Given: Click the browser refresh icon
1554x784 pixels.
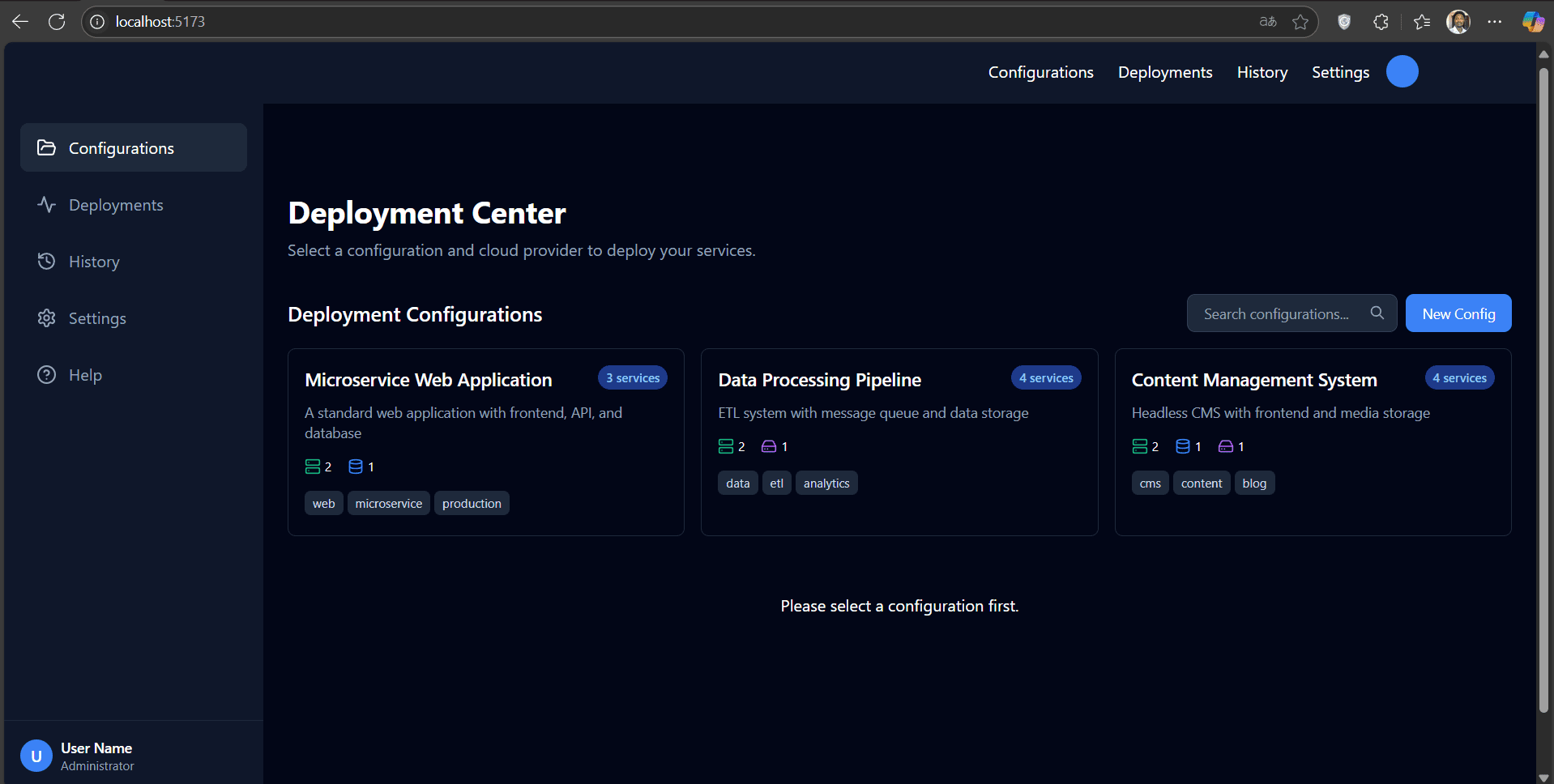Looking at the screenshot, I should tap(57, 22).
